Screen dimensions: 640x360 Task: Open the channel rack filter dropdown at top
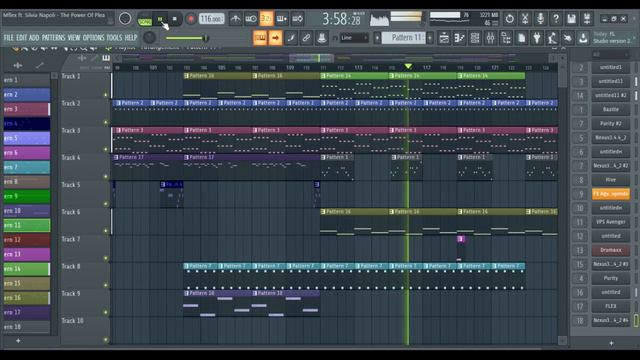(x=610, y=54)
